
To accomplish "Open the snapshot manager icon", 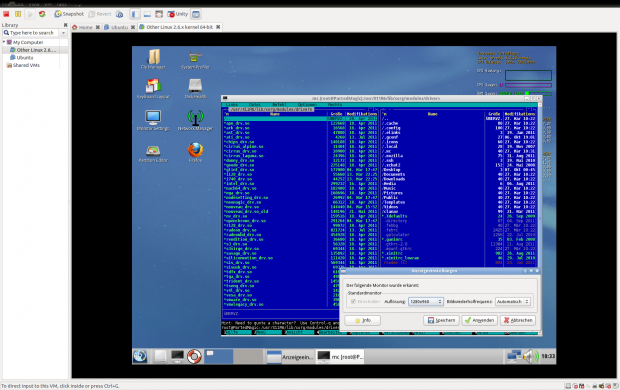I will [x=119, y=14].
